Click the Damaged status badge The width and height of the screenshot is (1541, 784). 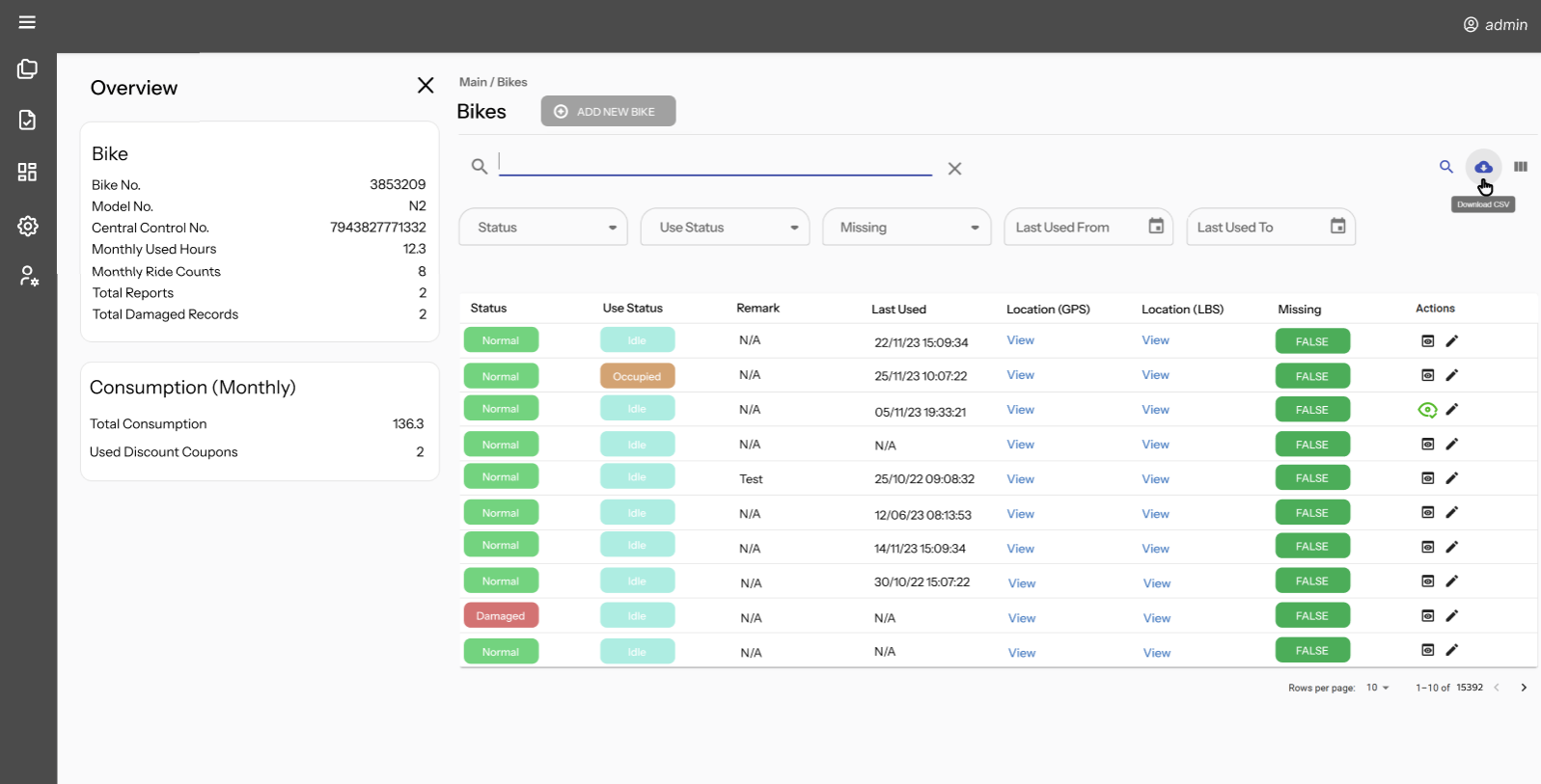501,616
